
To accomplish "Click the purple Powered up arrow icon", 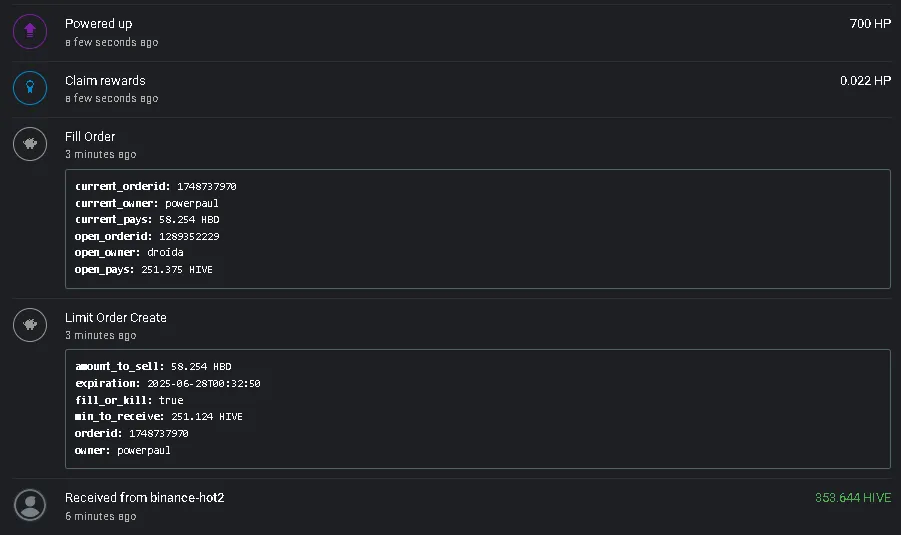I will (x=30, y=31).
